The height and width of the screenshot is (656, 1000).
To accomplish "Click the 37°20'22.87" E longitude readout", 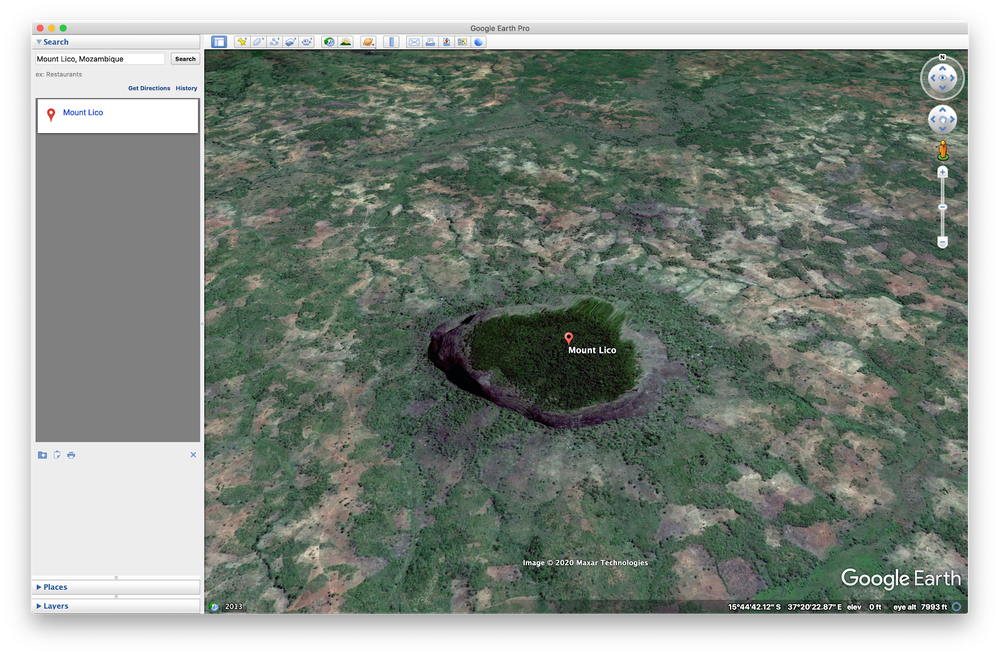I will point(814,607).
